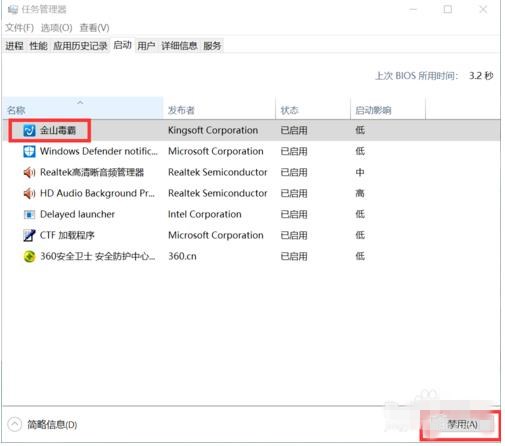This screenshot has height=446, width=505.
Task: Click the 3.2 秒 BIOS time value
Action: [481, 76]
